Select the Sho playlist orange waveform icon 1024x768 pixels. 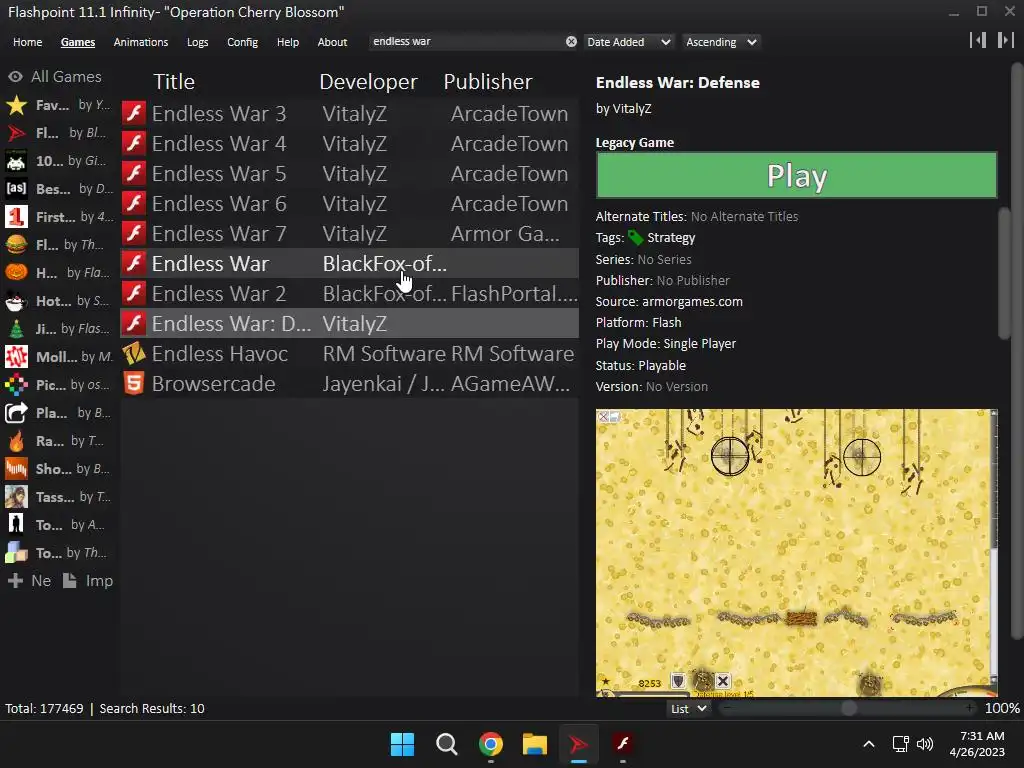tap(16, 469)
